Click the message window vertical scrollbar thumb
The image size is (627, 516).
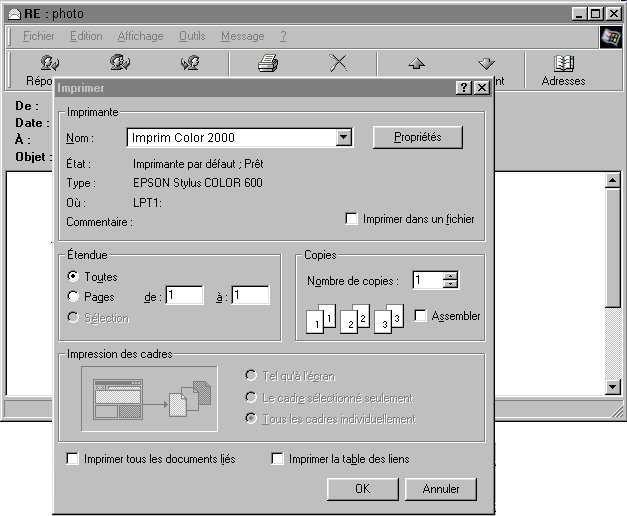click(613, 248)
